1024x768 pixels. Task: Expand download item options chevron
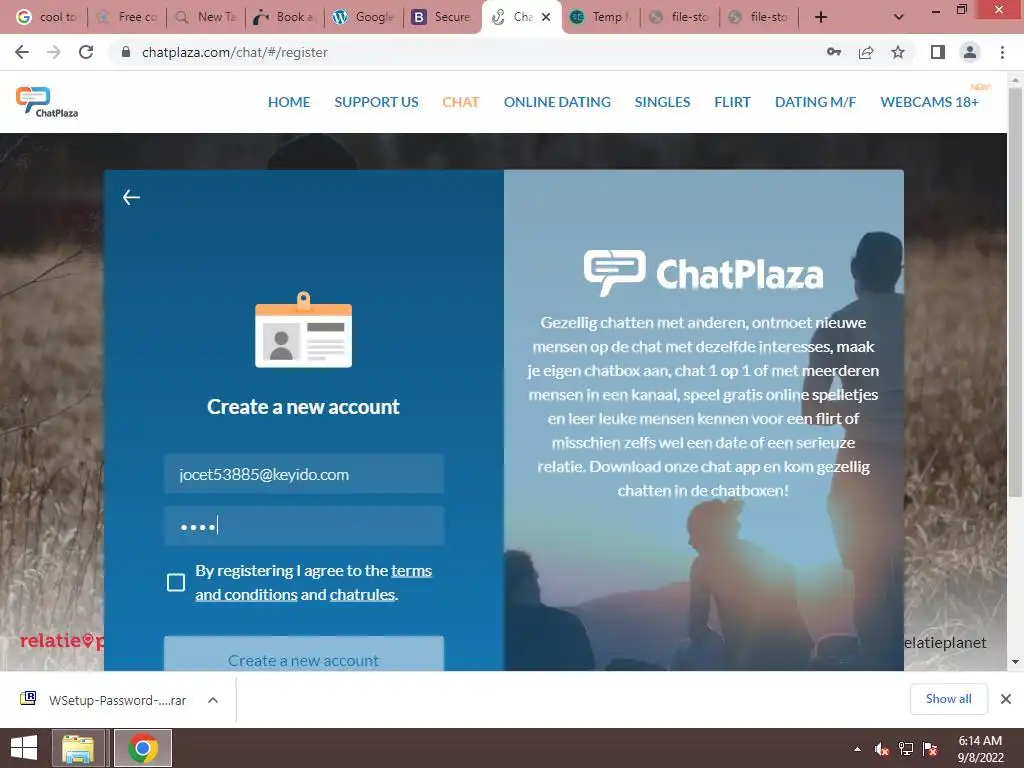point(213,699)
